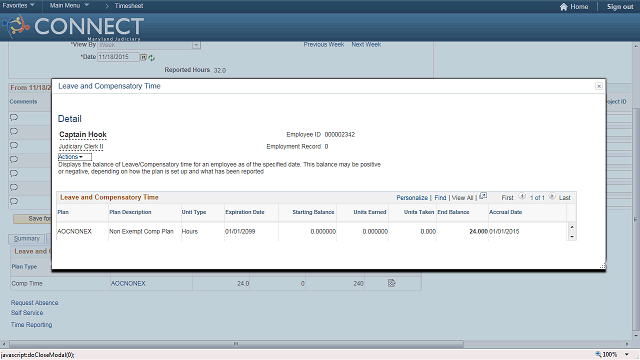Go to Next Week
640x360 pixels.
366,44
